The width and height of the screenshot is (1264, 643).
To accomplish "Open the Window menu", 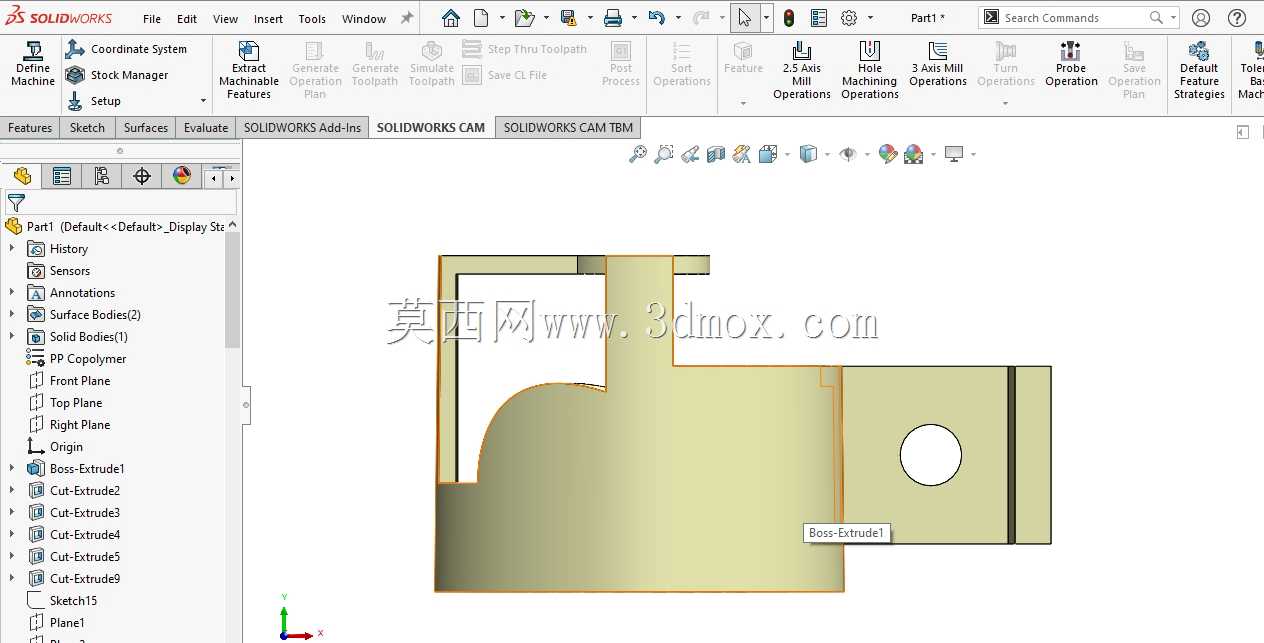I will (364, 19).
